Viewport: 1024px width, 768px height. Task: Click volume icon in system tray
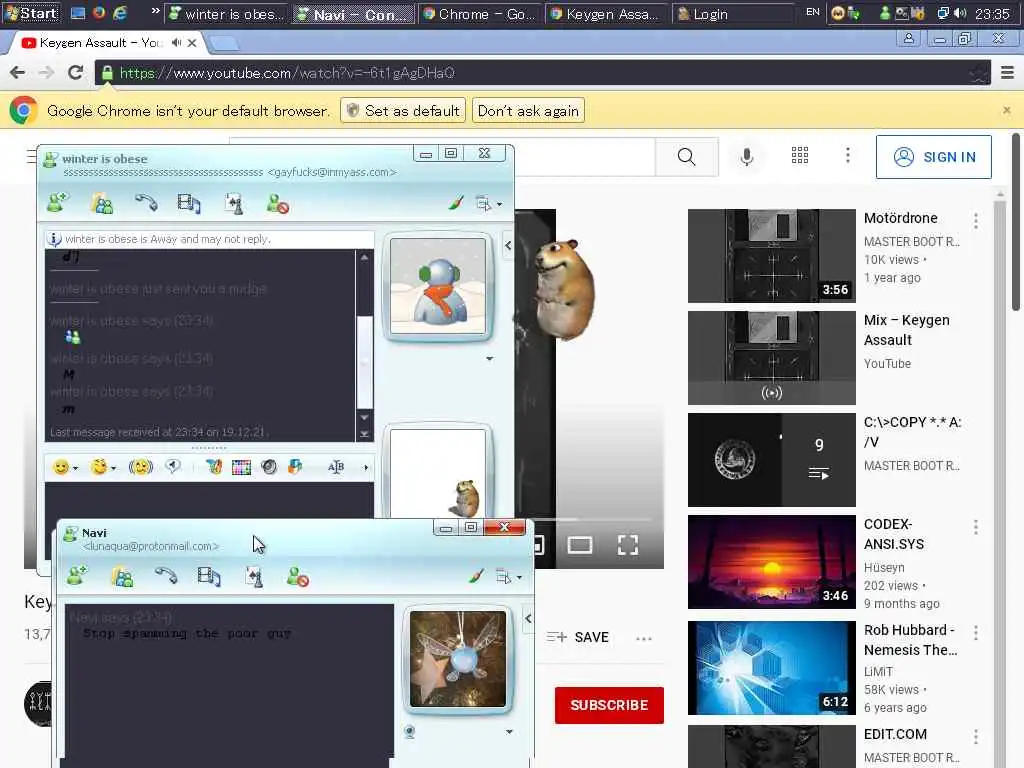tap(960, 13)
